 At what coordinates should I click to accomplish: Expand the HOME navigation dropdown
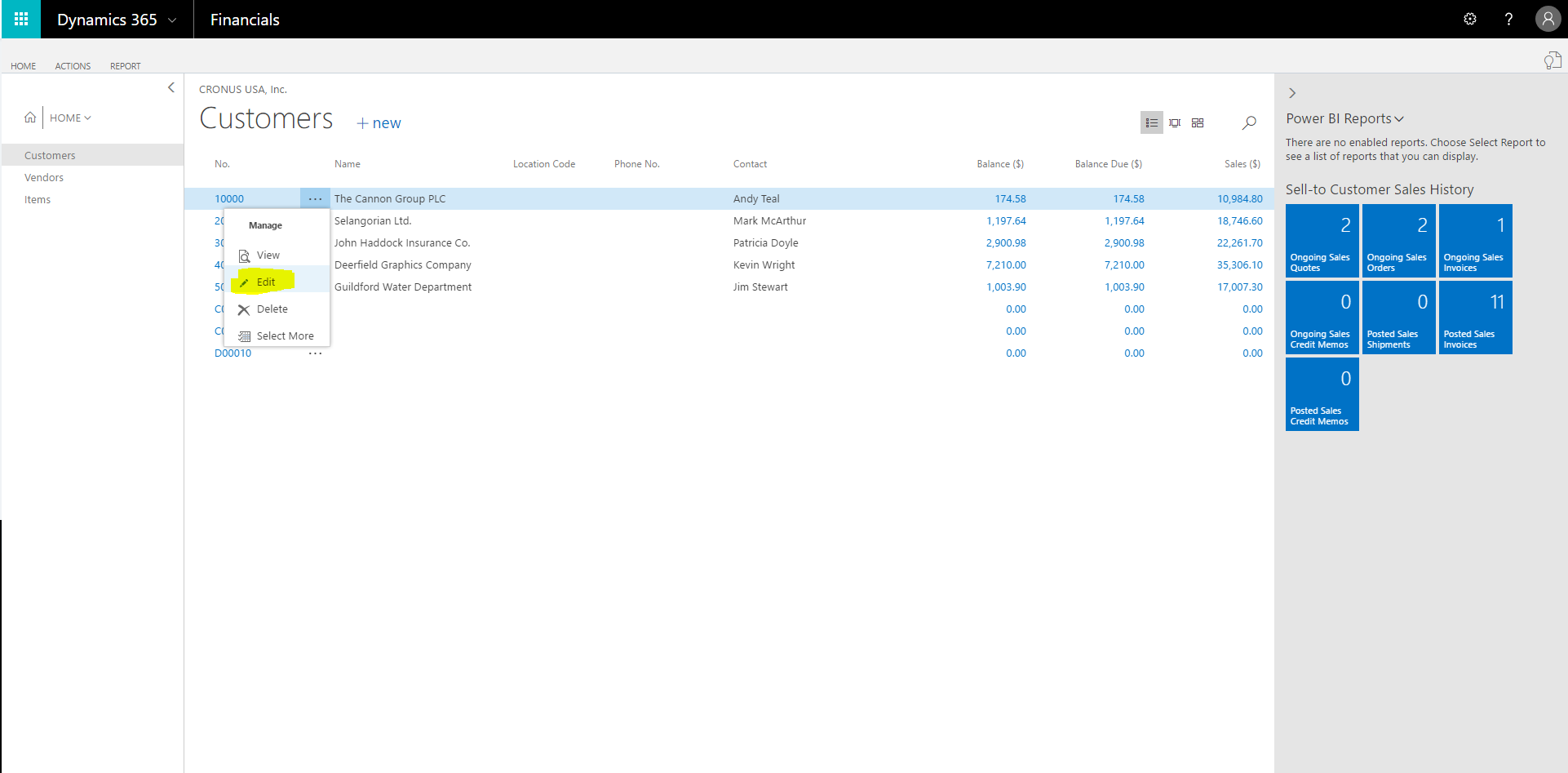70,118
